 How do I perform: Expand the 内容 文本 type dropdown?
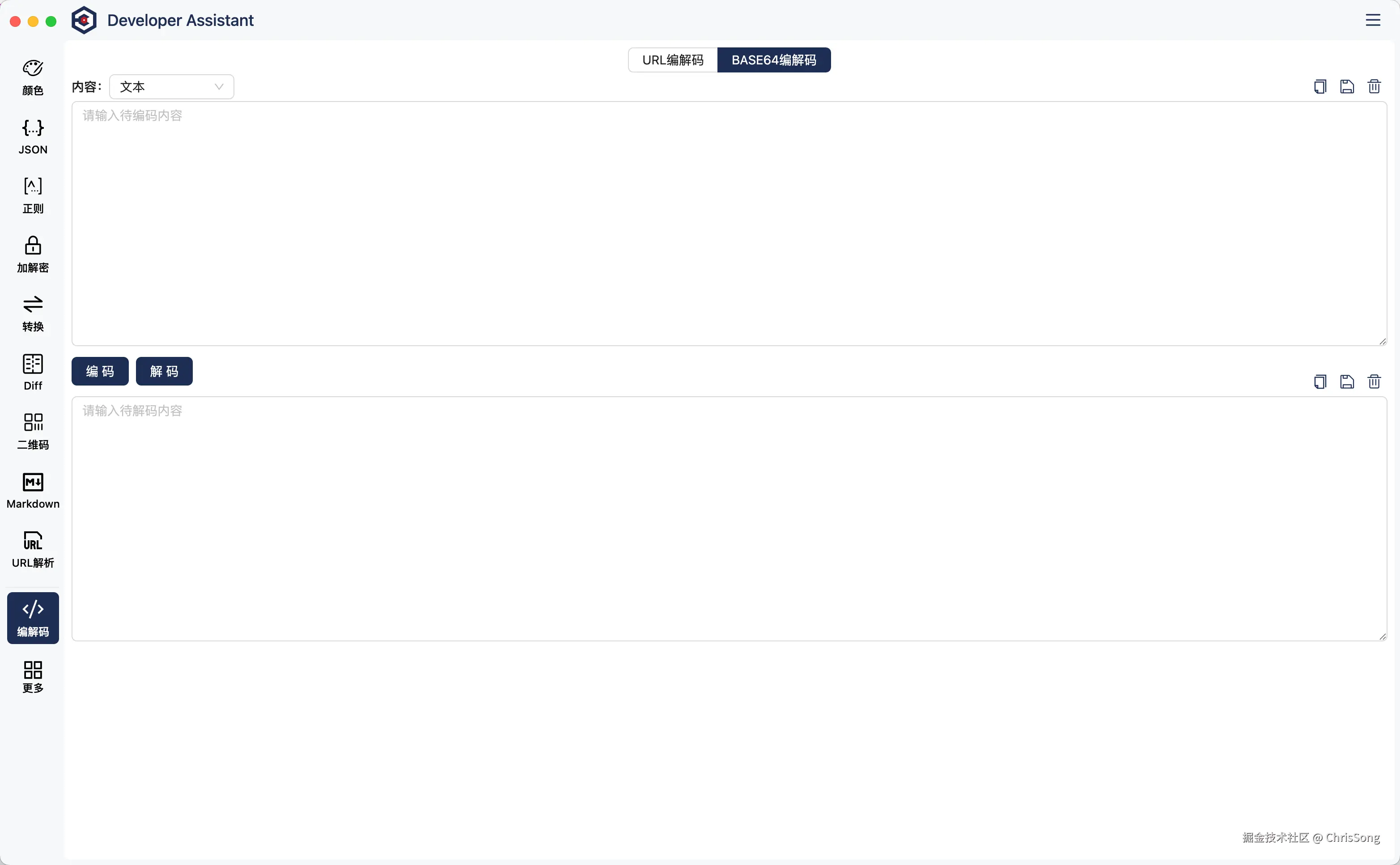[171, 87]
